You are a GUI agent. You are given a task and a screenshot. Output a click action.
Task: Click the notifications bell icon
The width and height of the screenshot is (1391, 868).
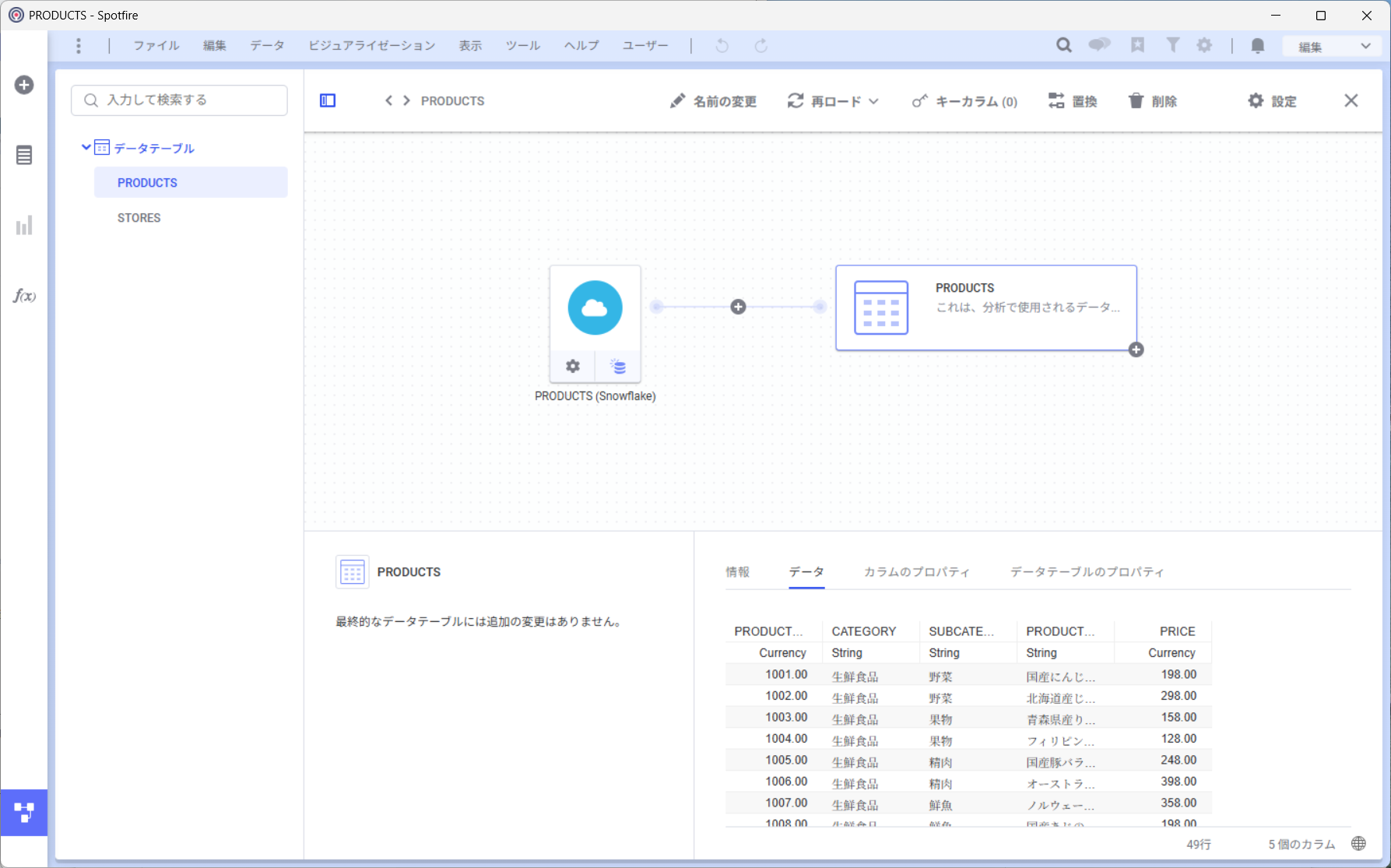pos(1258,46)
